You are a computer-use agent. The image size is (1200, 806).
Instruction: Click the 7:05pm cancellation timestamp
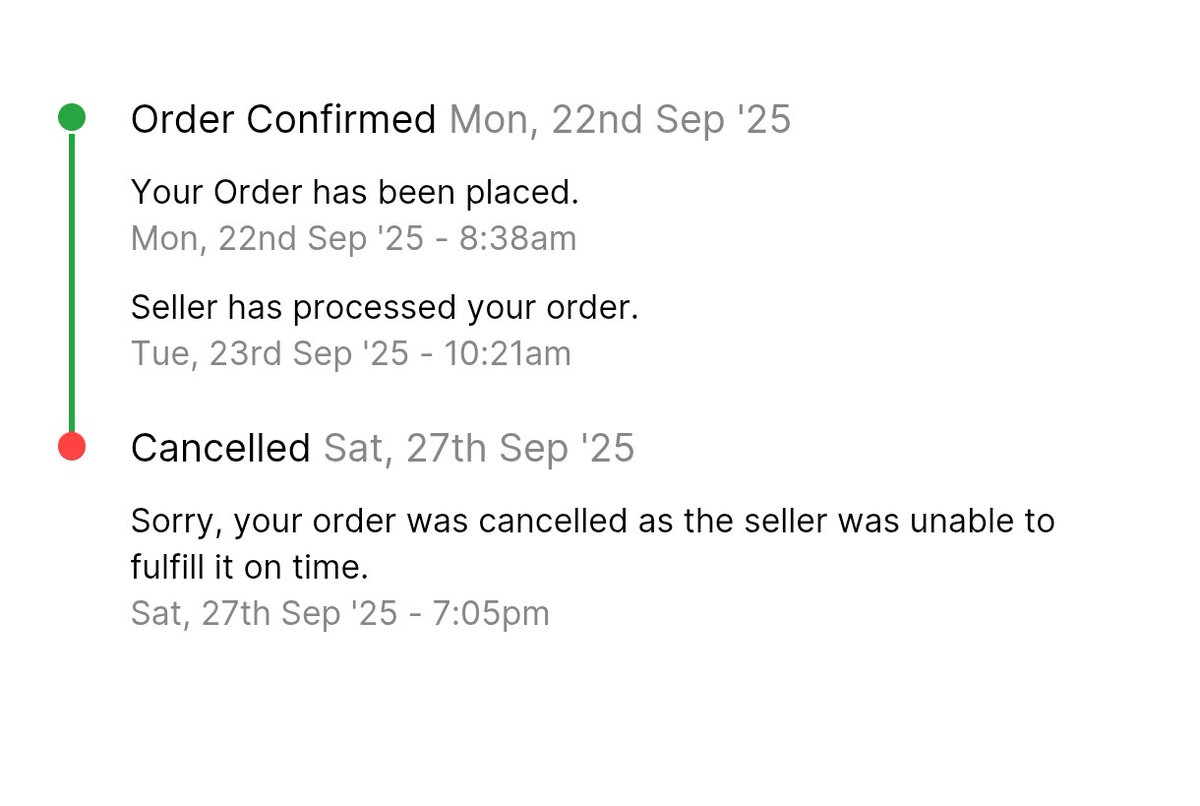(x=340, y=613)
